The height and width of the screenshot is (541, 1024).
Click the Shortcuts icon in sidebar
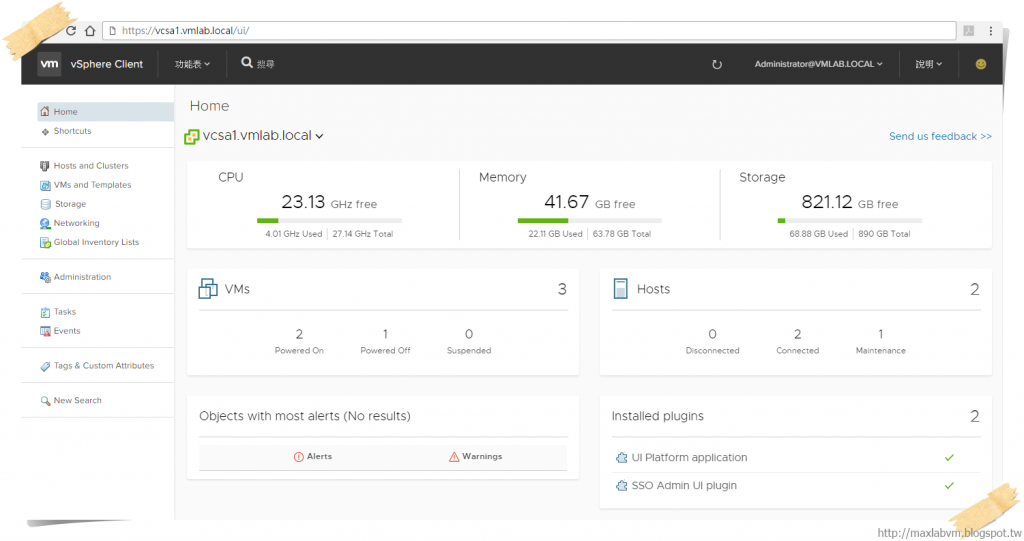(45, 131)
